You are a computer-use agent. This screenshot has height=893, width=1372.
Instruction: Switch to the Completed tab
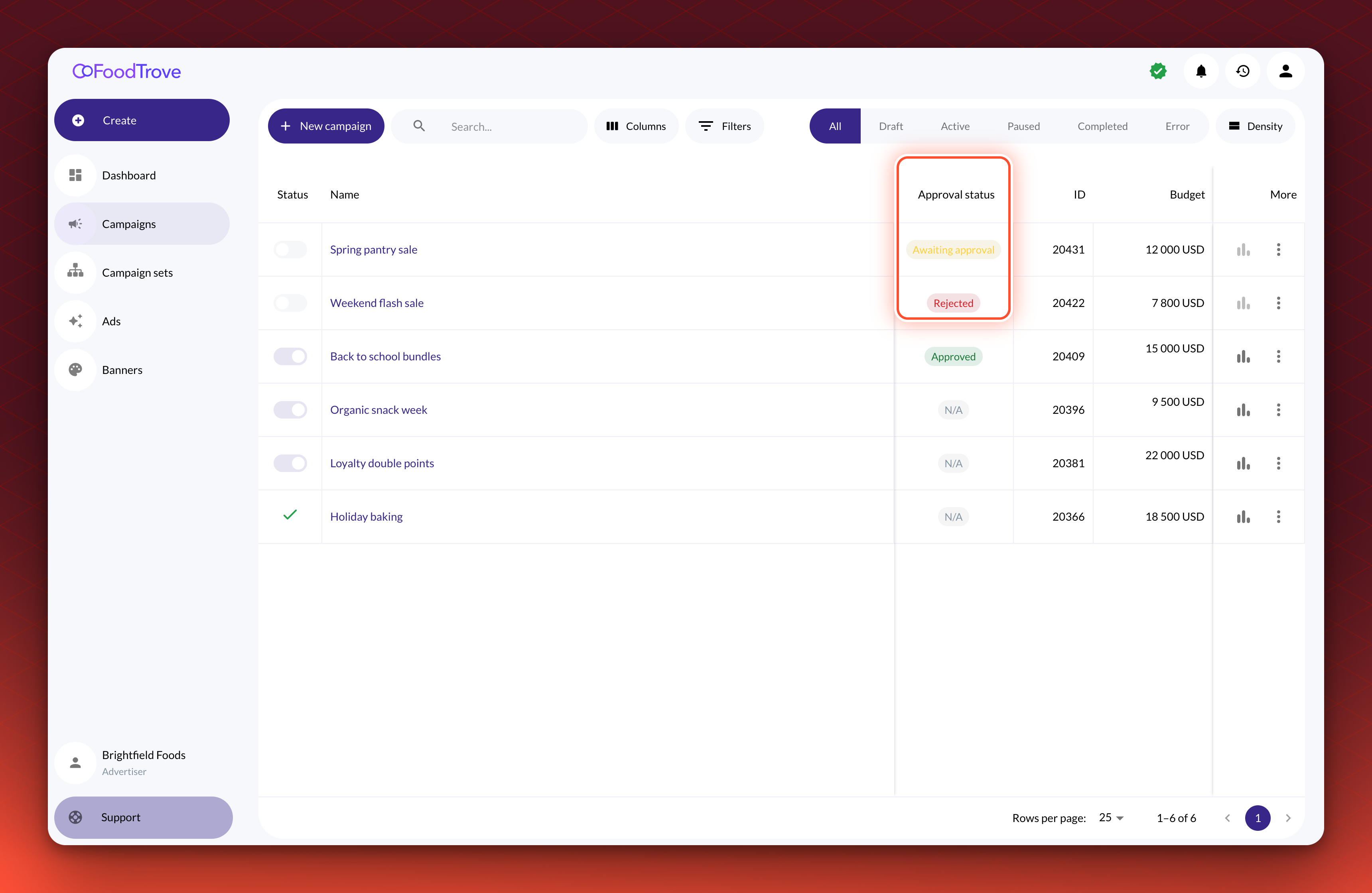click(x=1102, y=126)
